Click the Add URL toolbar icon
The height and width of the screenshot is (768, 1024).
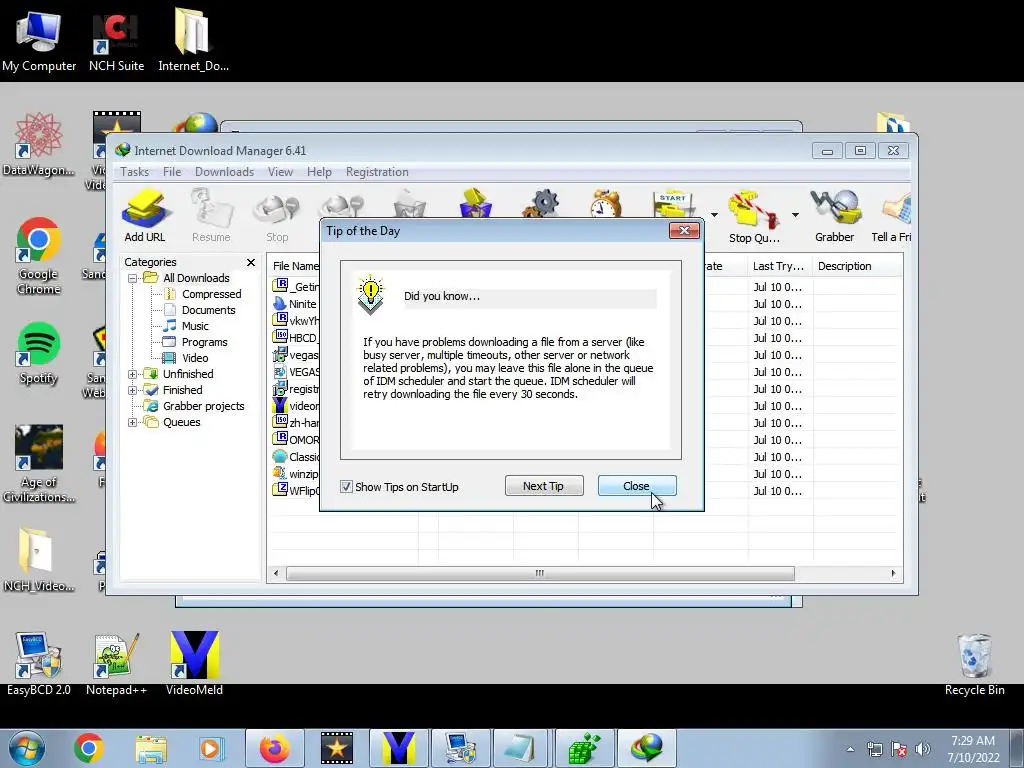145,216
